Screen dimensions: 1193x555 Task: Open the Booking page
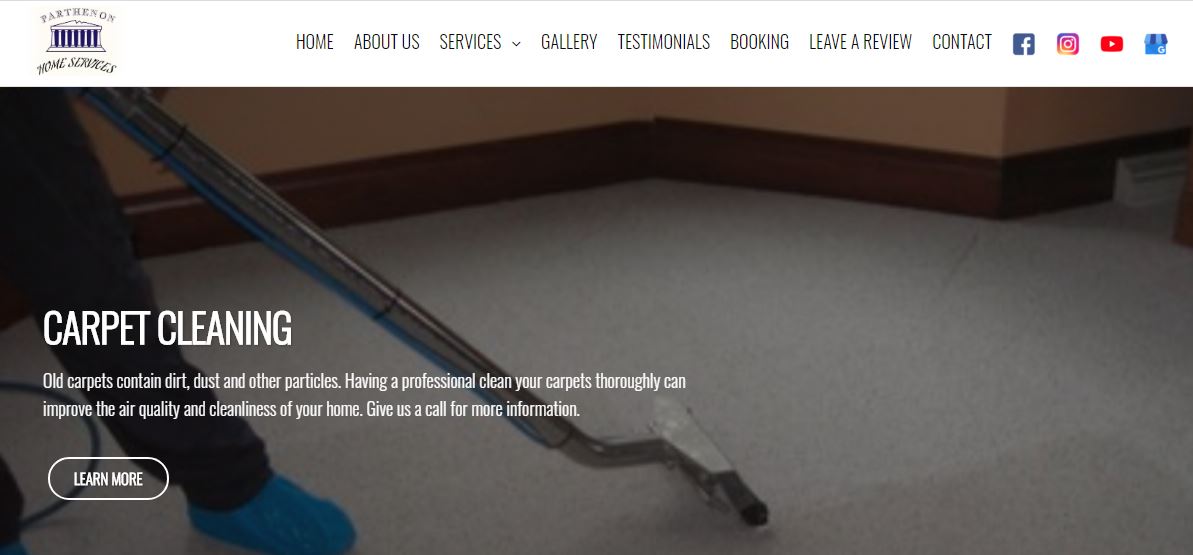point(759,42)
